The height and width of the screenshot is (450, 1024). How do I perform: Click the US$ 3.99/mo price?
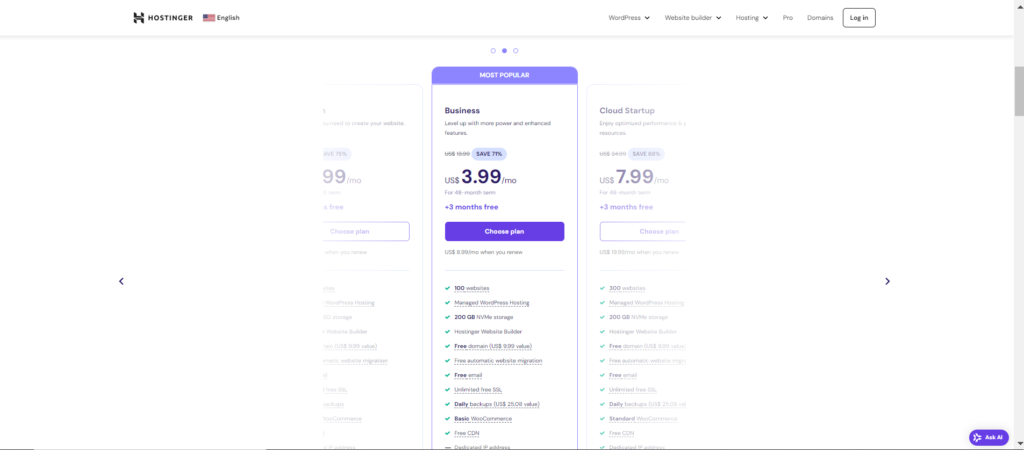[x=481, y=178]
